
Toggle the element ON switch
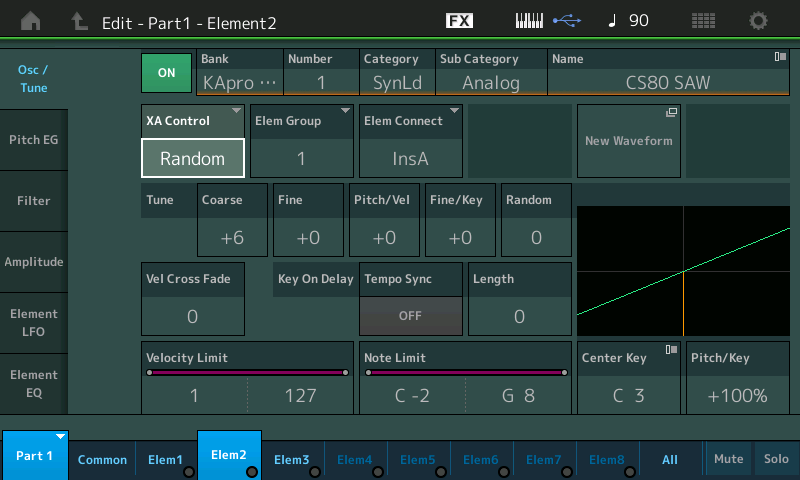pyautogui.click(x=166, y=73)
